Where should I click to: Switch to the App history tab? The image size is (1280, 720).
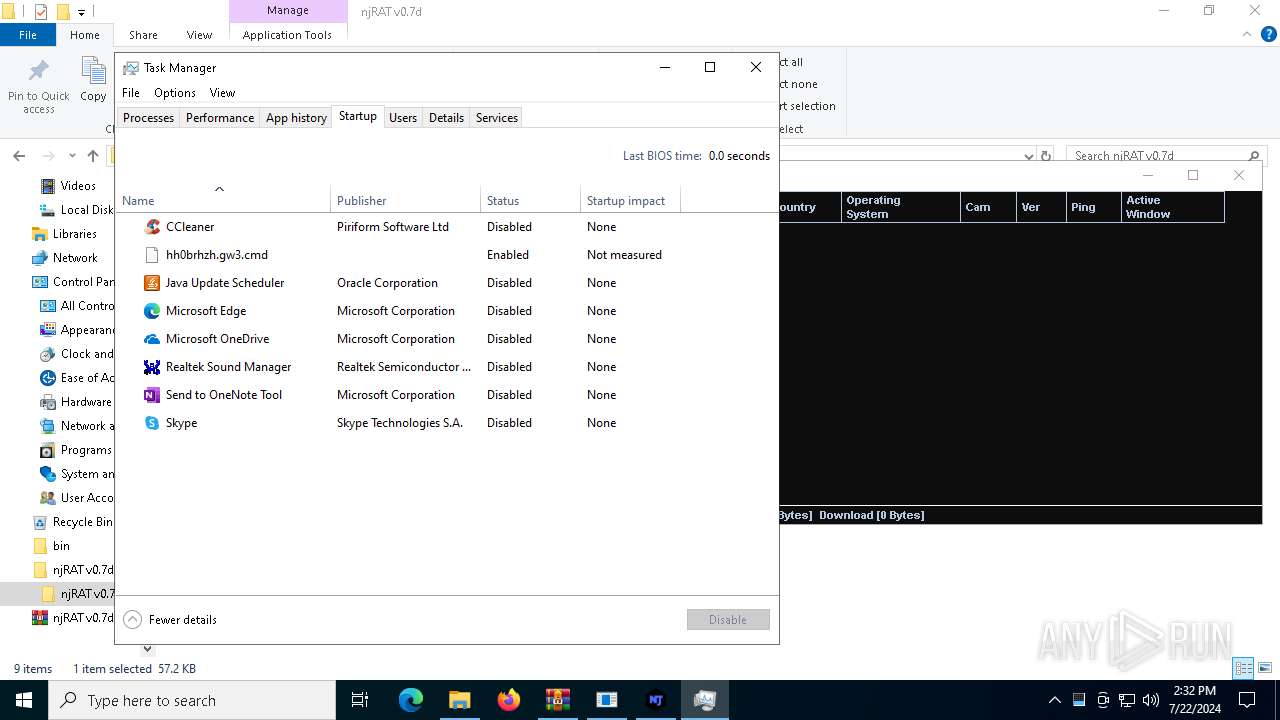[296, 117]
